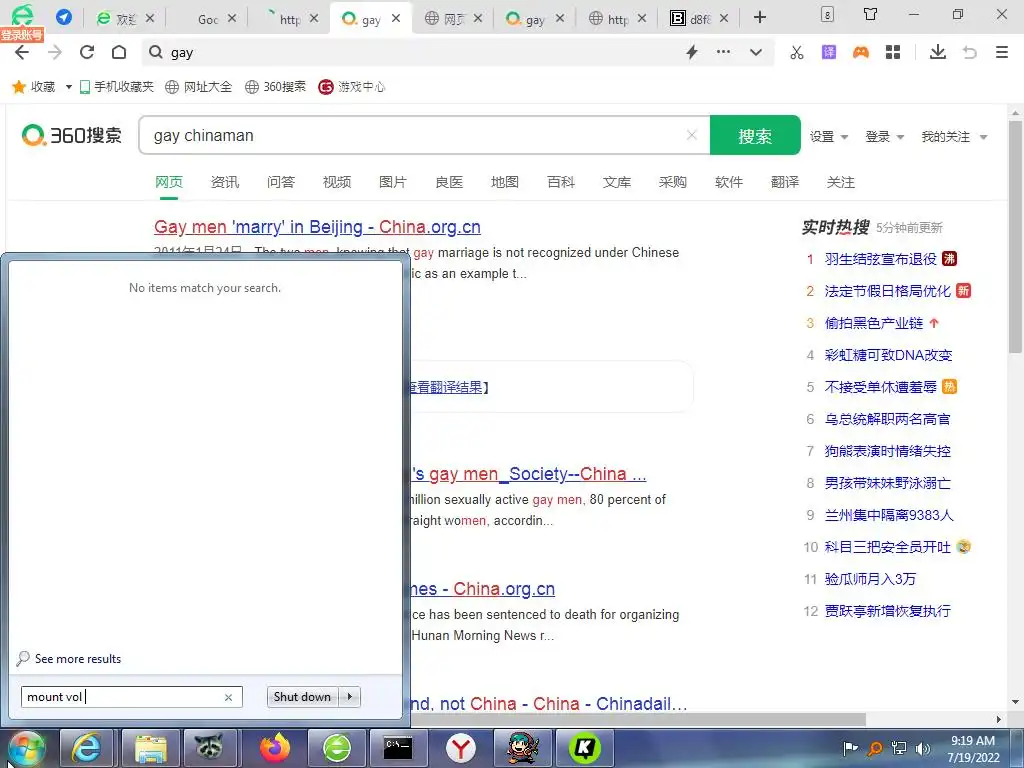
Task: Click the browser forward arrow
Action: pyautogui.click(x=55, y=52)
